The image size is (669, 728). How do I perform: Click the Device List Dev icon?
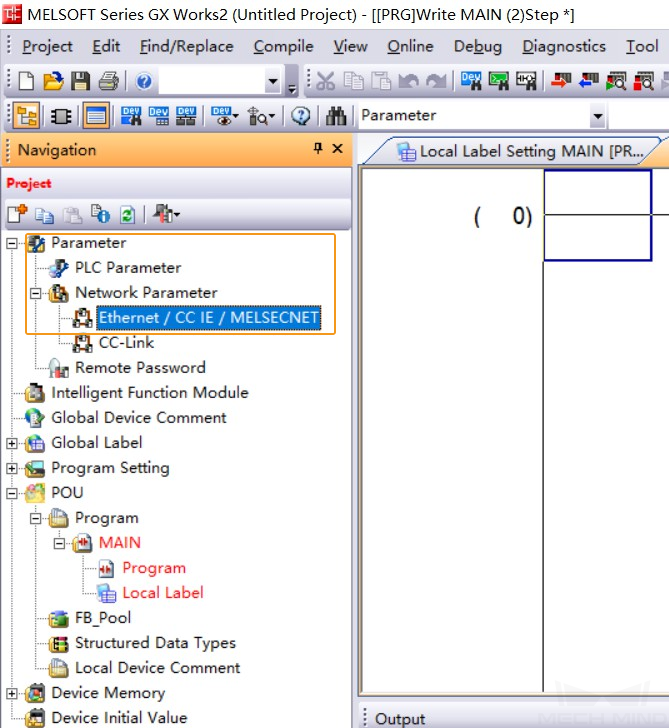(x=159, y=116)
